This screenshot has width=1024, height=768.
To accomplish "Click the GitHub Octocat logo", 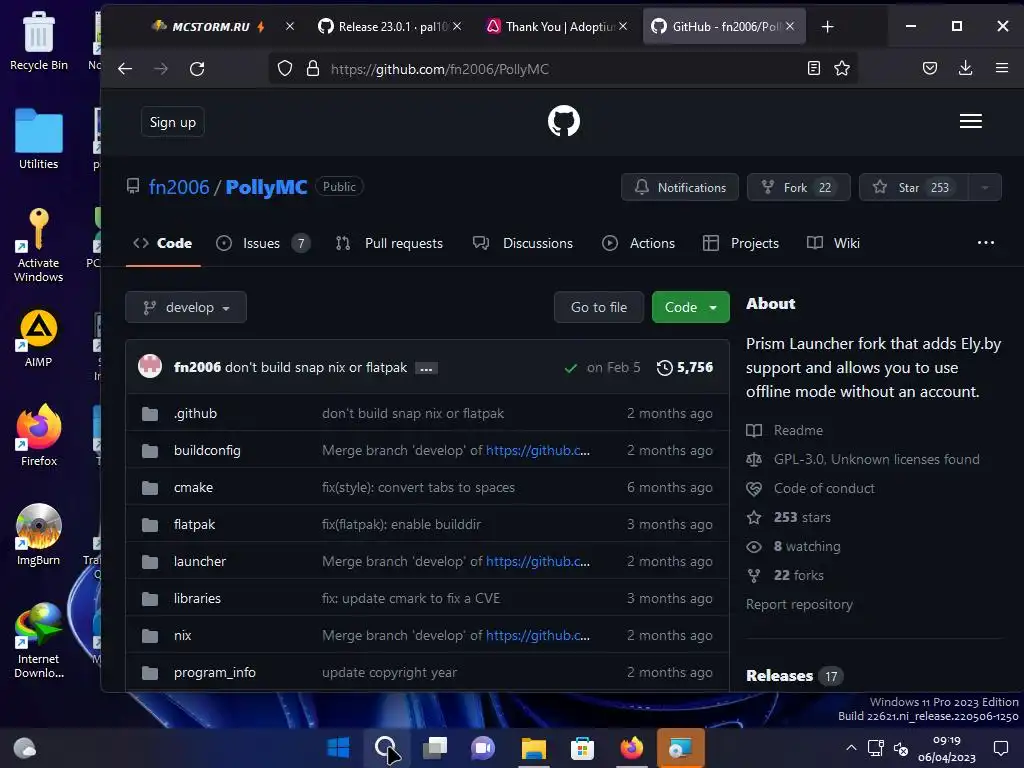I will (x=564, y=121).
